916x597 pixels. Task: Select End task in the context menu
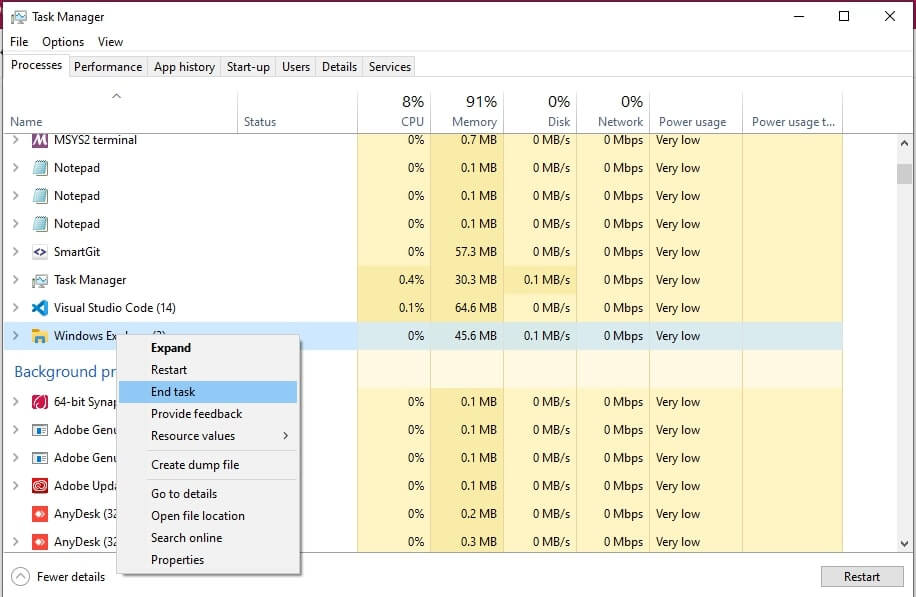pyautogui.click(x=208, y=392)
